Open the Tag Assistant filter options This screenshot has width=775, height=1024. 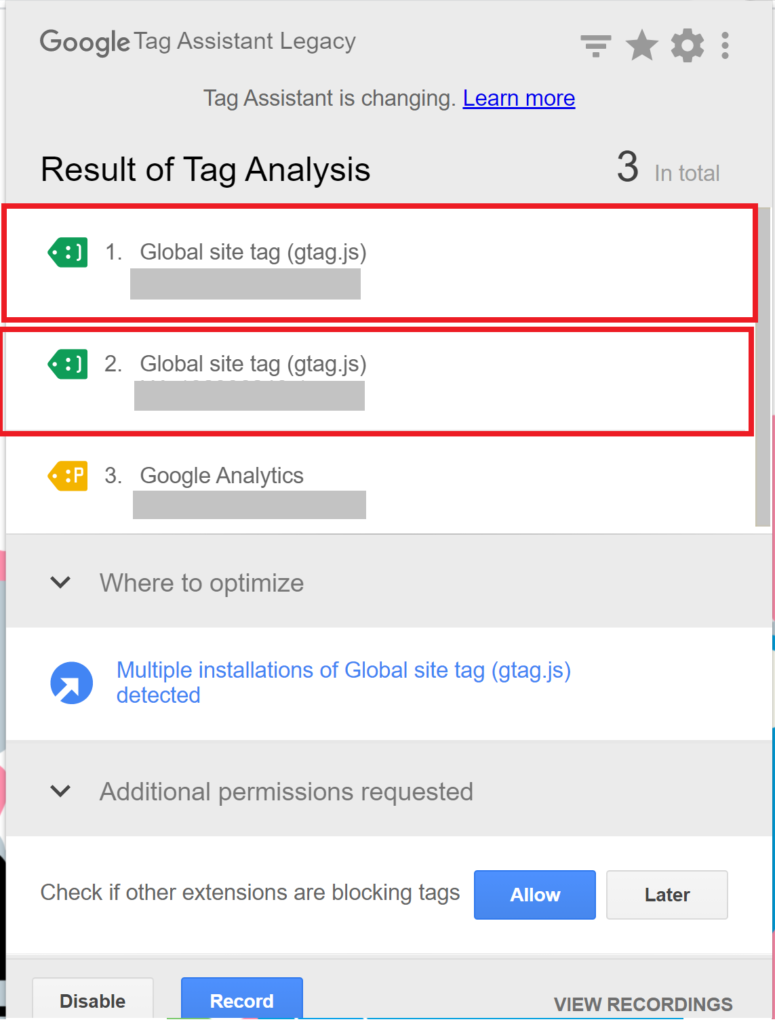tap(595, 45)
